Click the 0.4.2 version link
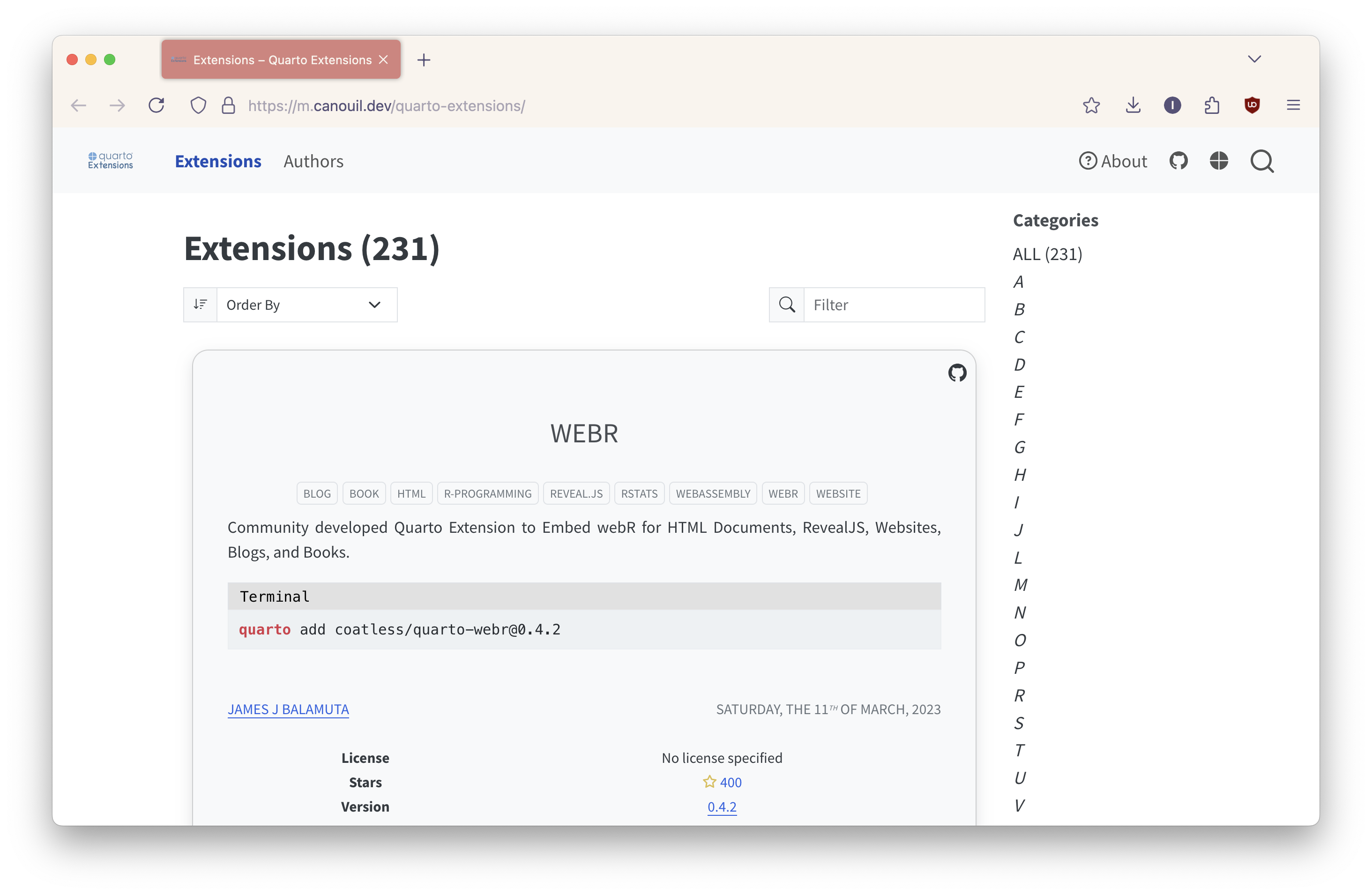 click(722, 807)
